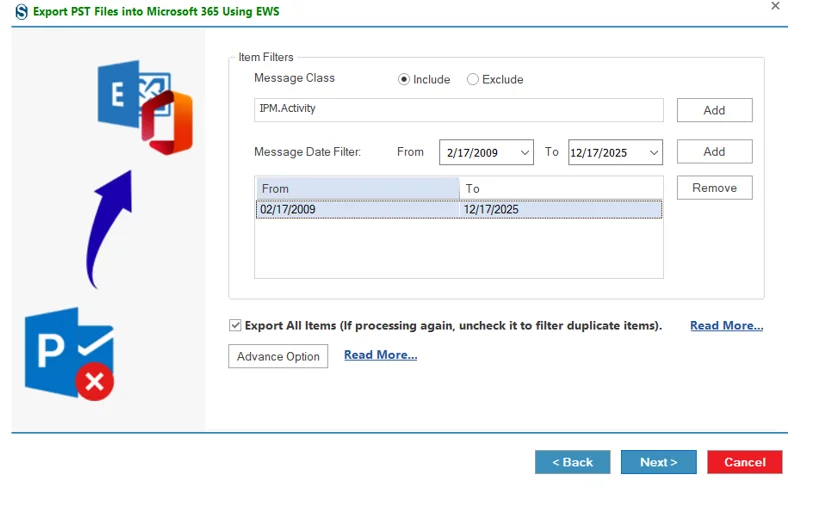Remove the selected date range
Screen dimensions: 830x505
point(714,188)
